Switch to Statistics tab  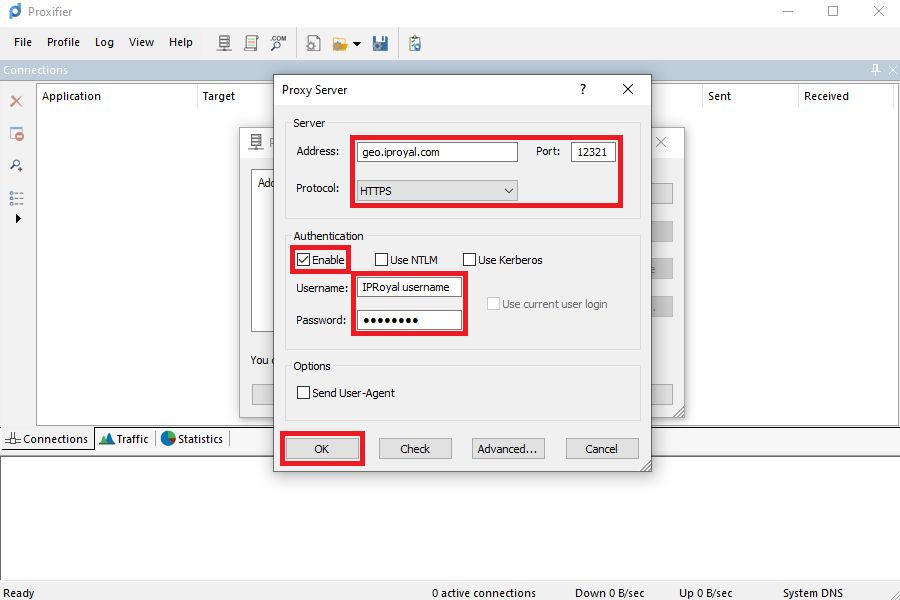(192, 439)
